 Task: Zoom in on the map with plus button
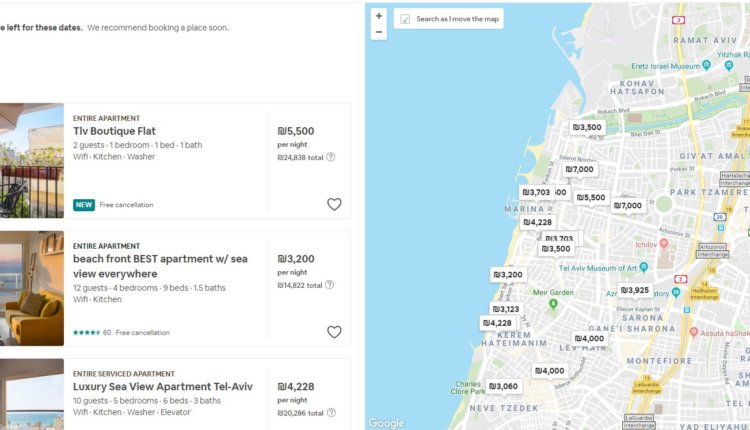[379, 16]
